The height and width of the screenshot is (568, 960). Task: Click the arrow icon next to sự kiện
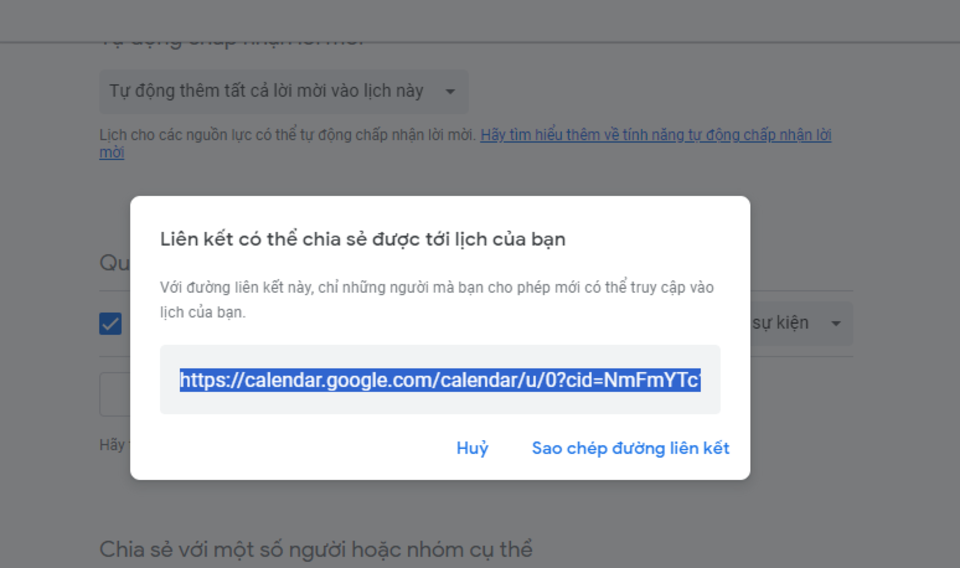pos(835,324)
